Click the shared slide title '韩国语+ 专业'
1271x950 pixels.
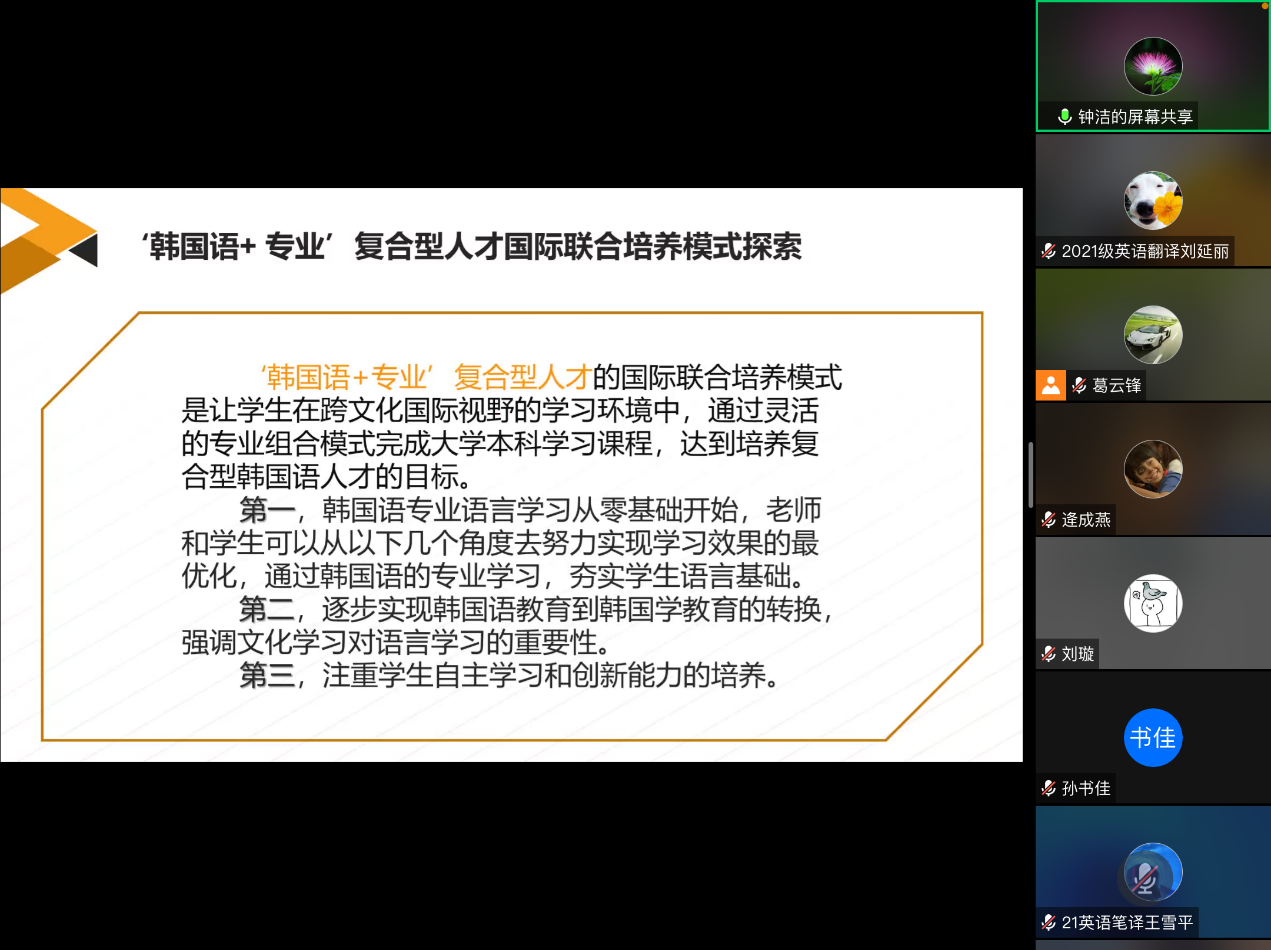(x=238, y=247)
